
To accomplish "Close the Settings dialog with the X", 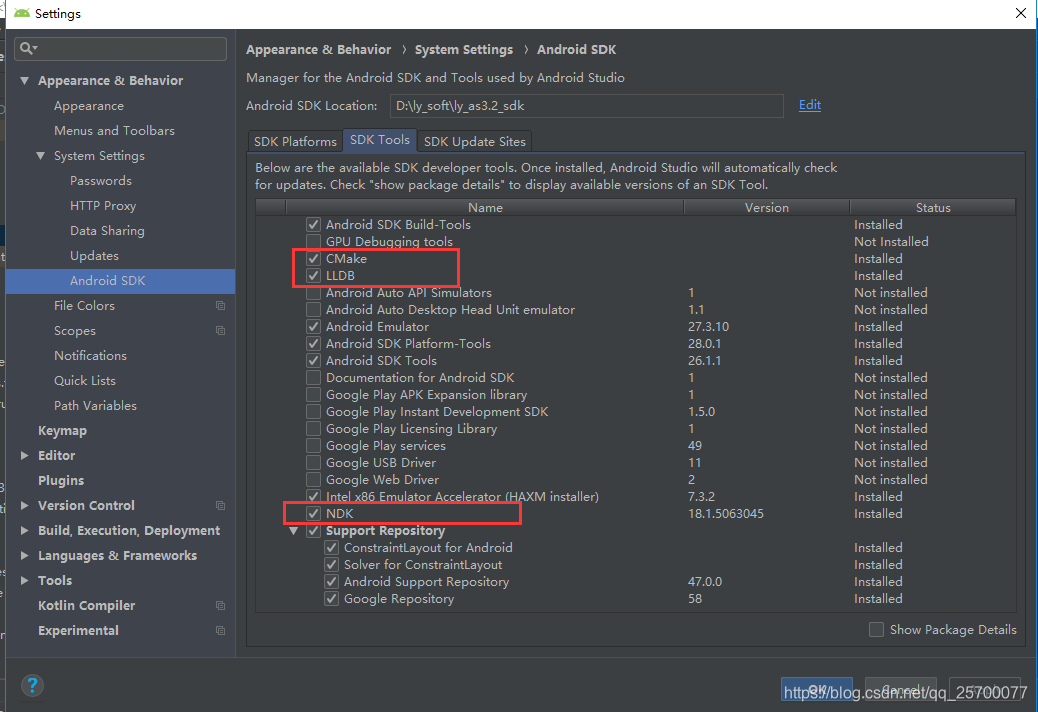I will coord(1021,13).
